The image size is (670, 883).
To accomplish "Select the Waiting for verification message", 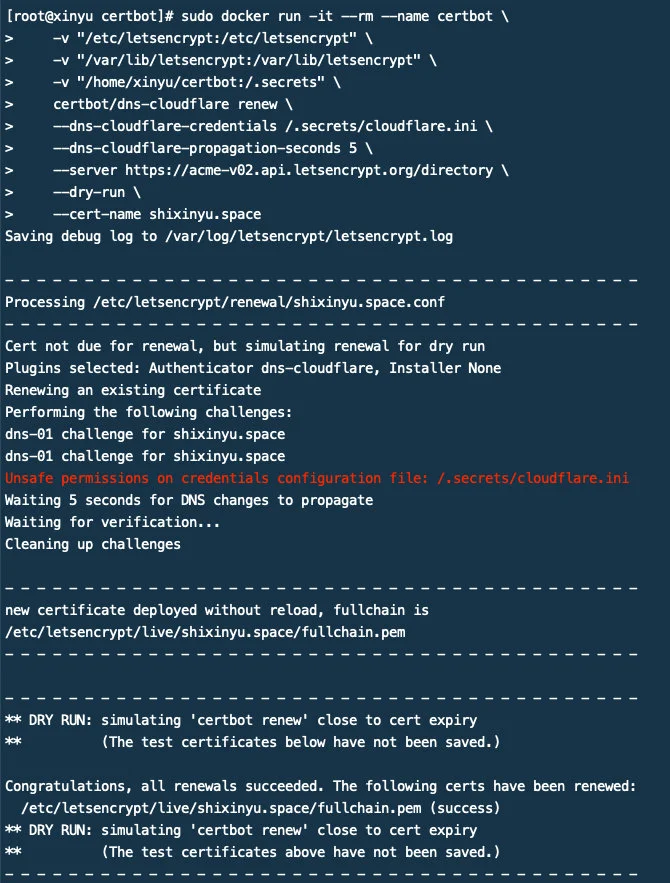I will tap(113, 522).
